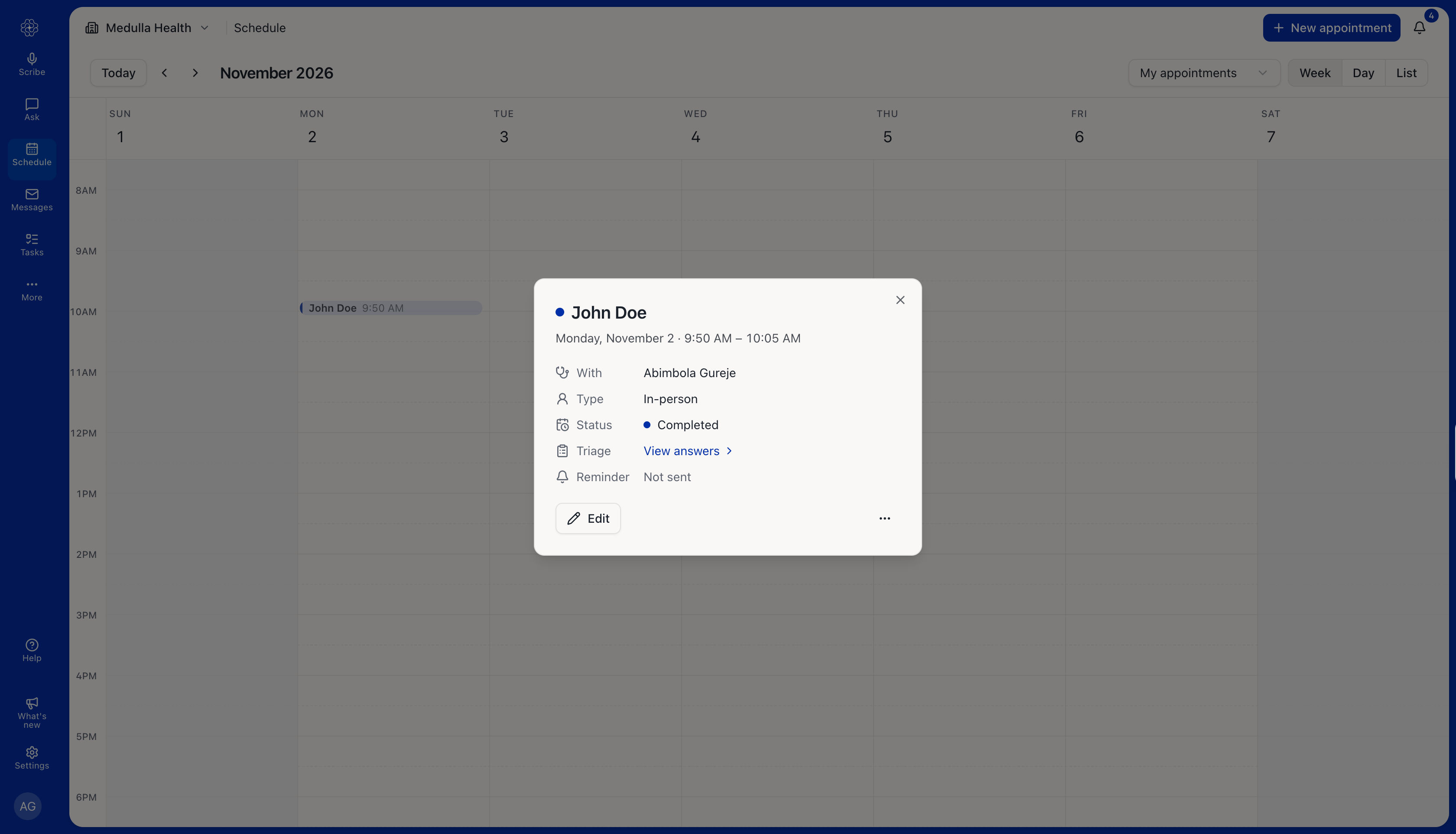Switch to Week view
The image size is (1456, 834).
pos(1315,73)
